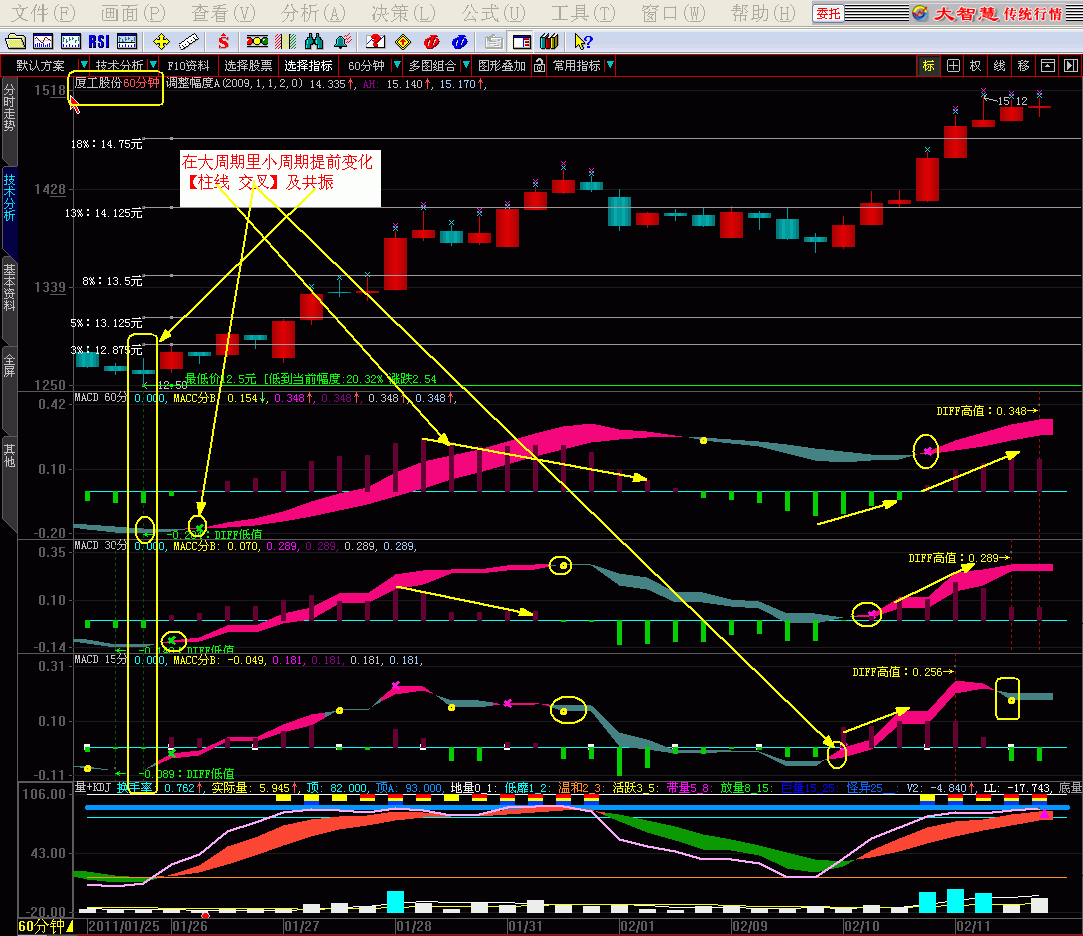Toggle the lock icon beside 图形叠加
Viewport: 1083px width, 936px height.
click(x=539, y=66)
